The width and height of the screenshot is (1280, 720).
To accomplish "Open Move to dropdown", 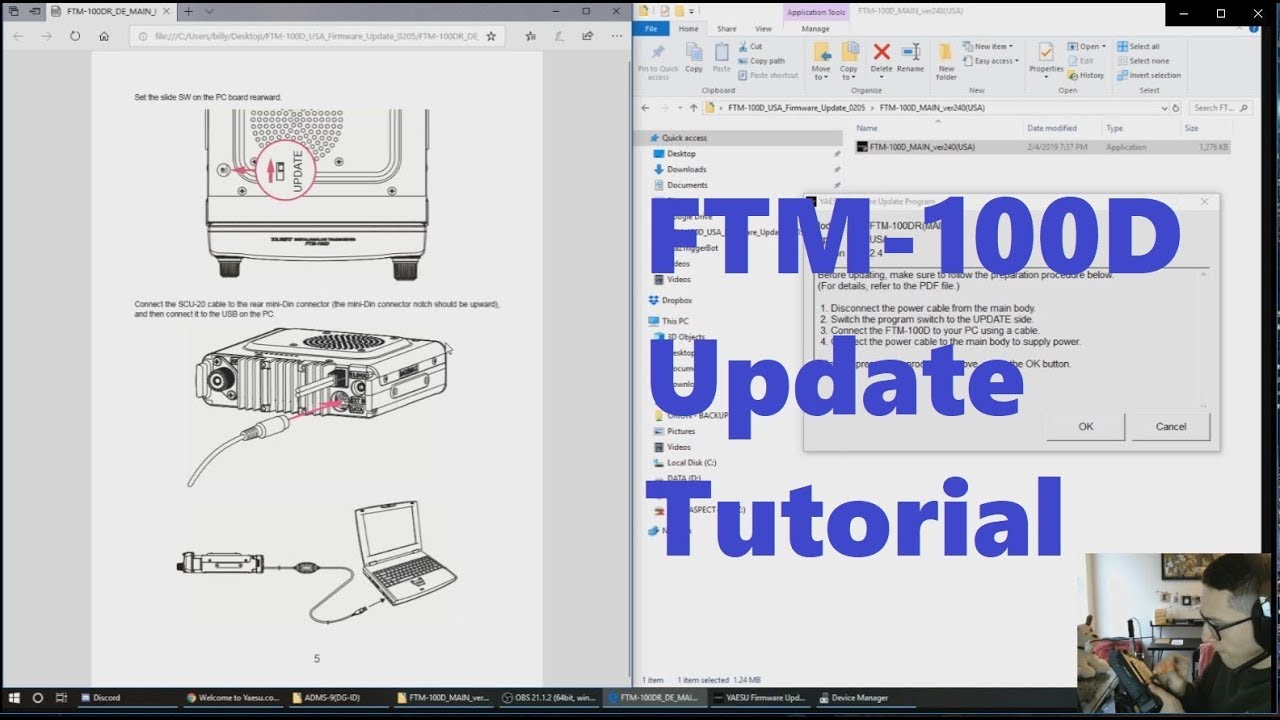I will [821, 60].
